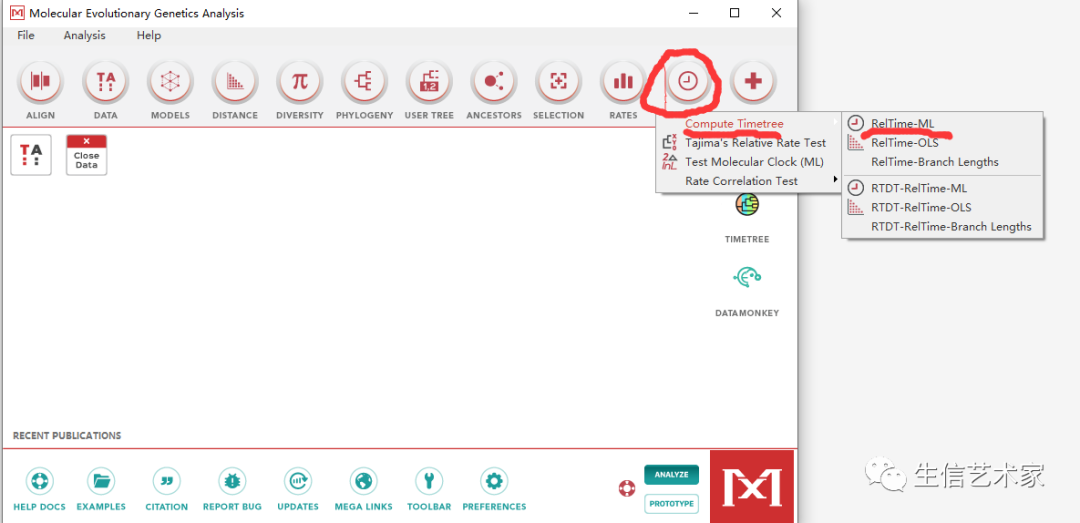
Task: Maximize the MEGA window
Action: [735, 12]
